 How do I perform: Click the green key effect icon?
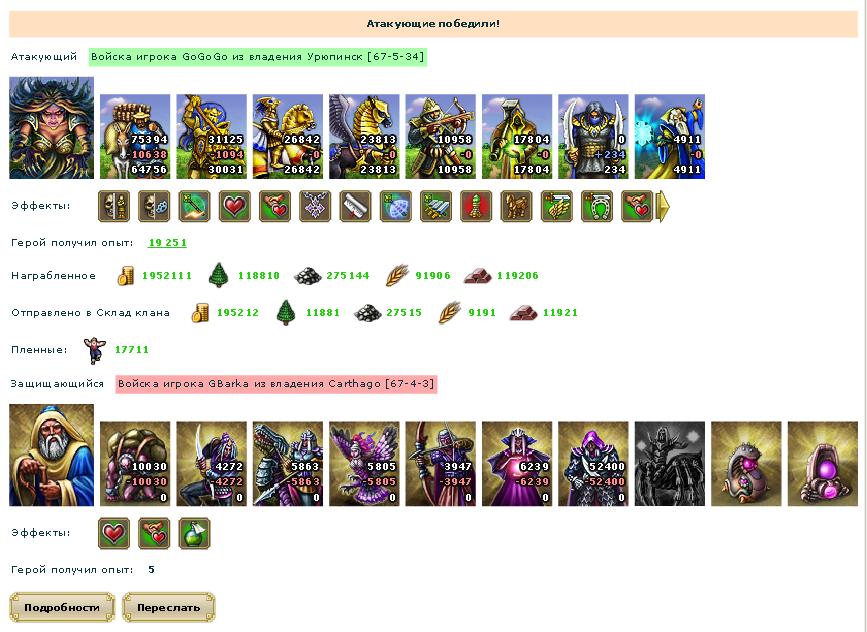click(x=195, y=206)
